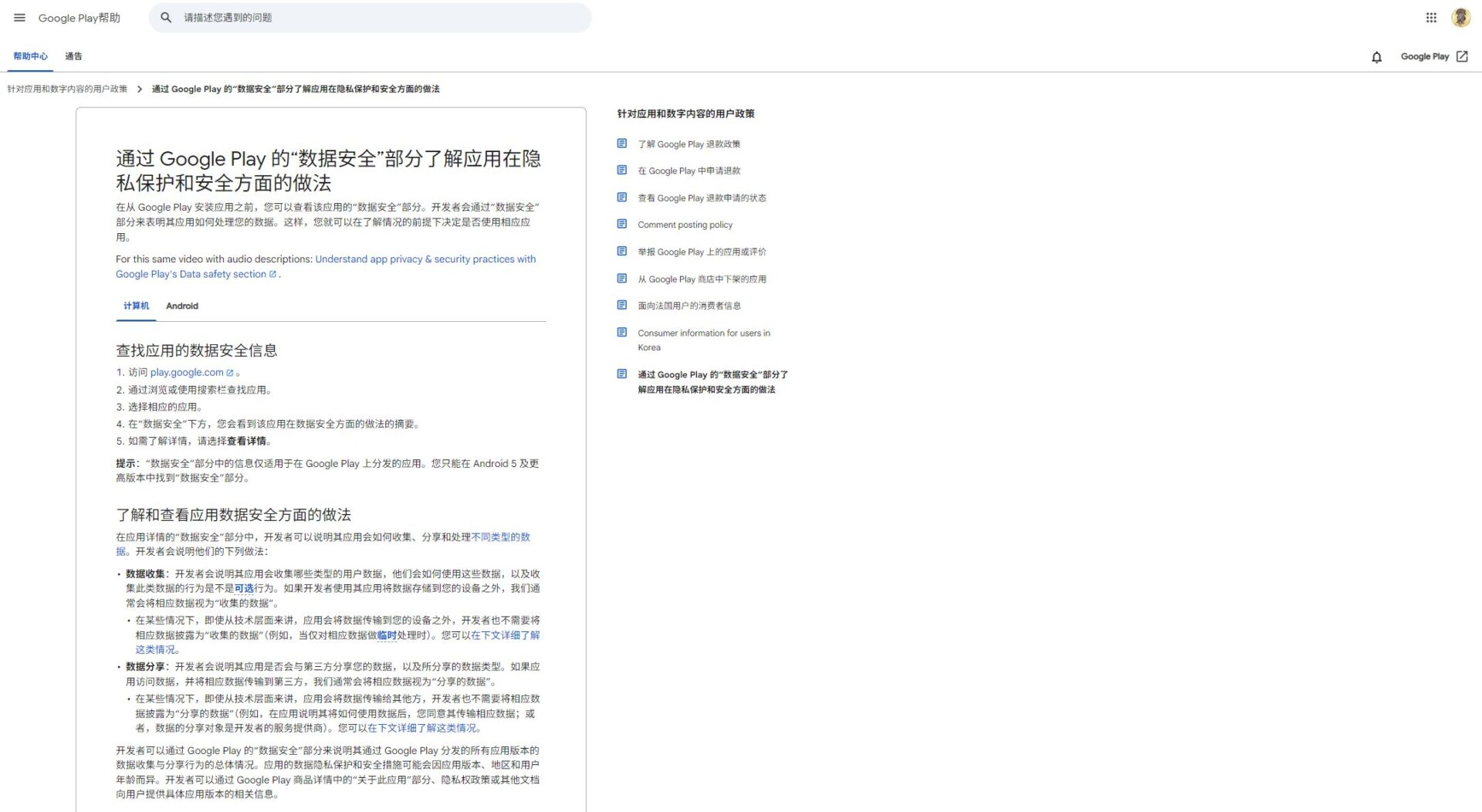
Task: Open Consumer information for users in Korea article
Action: click(x=704, y=340)
